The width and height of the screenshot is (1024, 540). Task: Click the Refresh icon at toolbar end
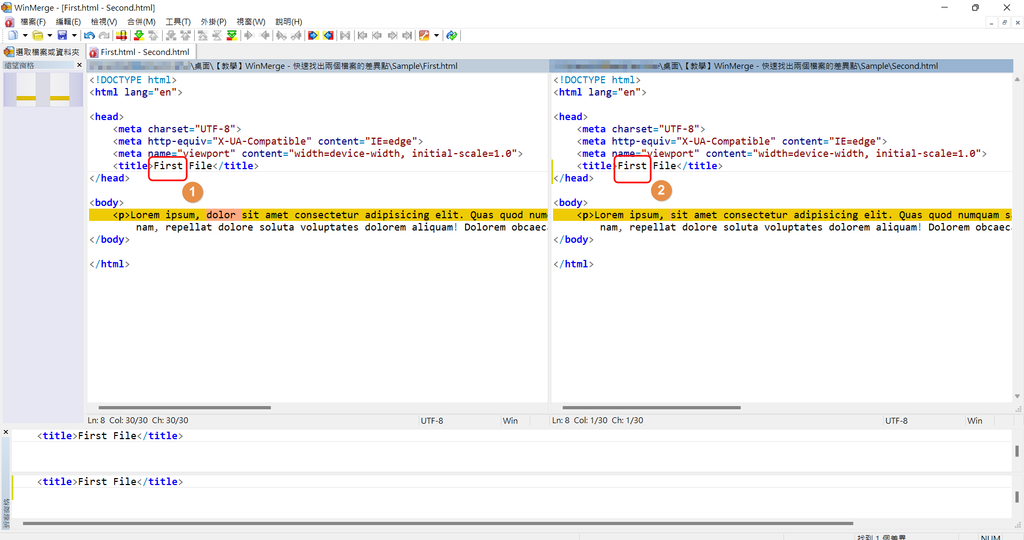pos(452,35)
